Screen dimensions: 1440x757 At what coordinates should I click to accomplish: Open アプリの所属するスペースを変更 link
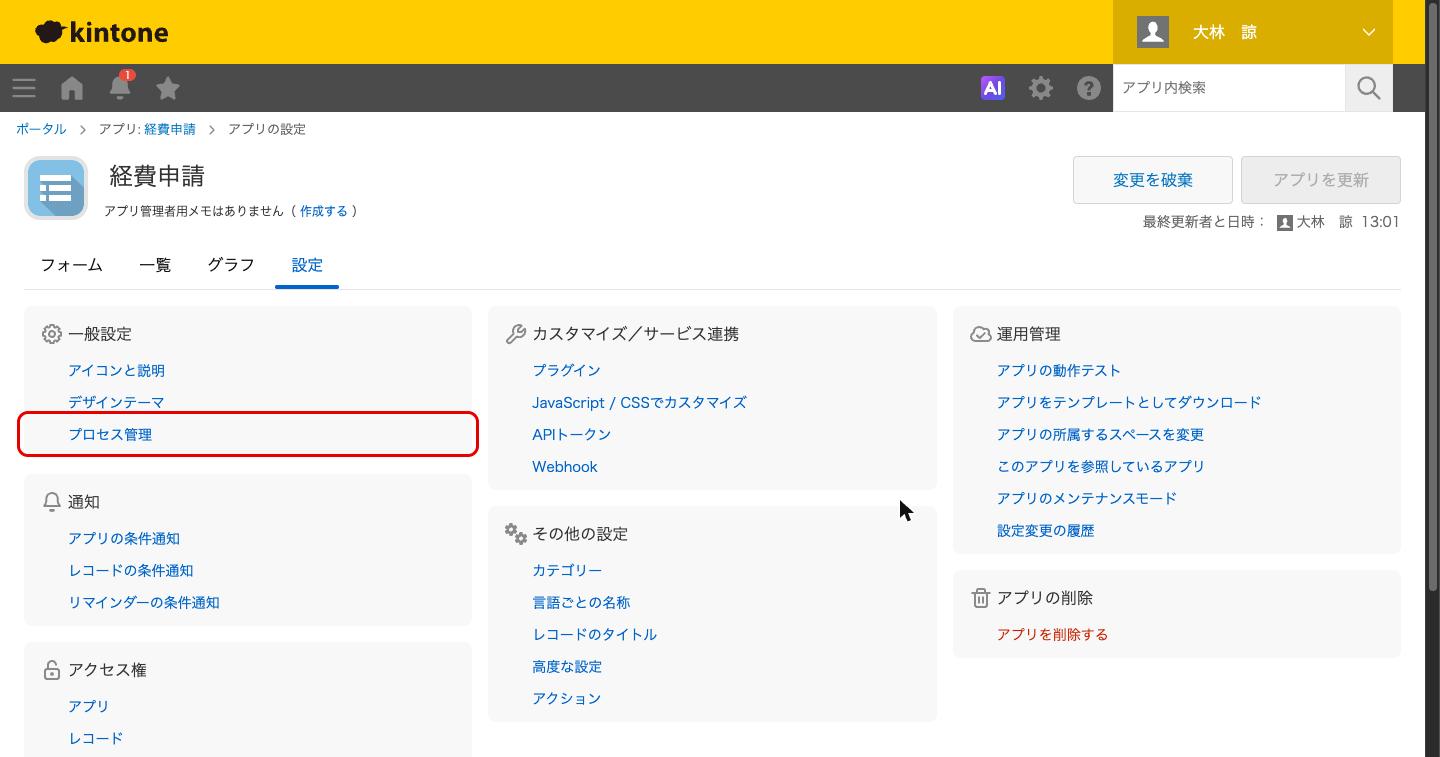(1100, 434)
